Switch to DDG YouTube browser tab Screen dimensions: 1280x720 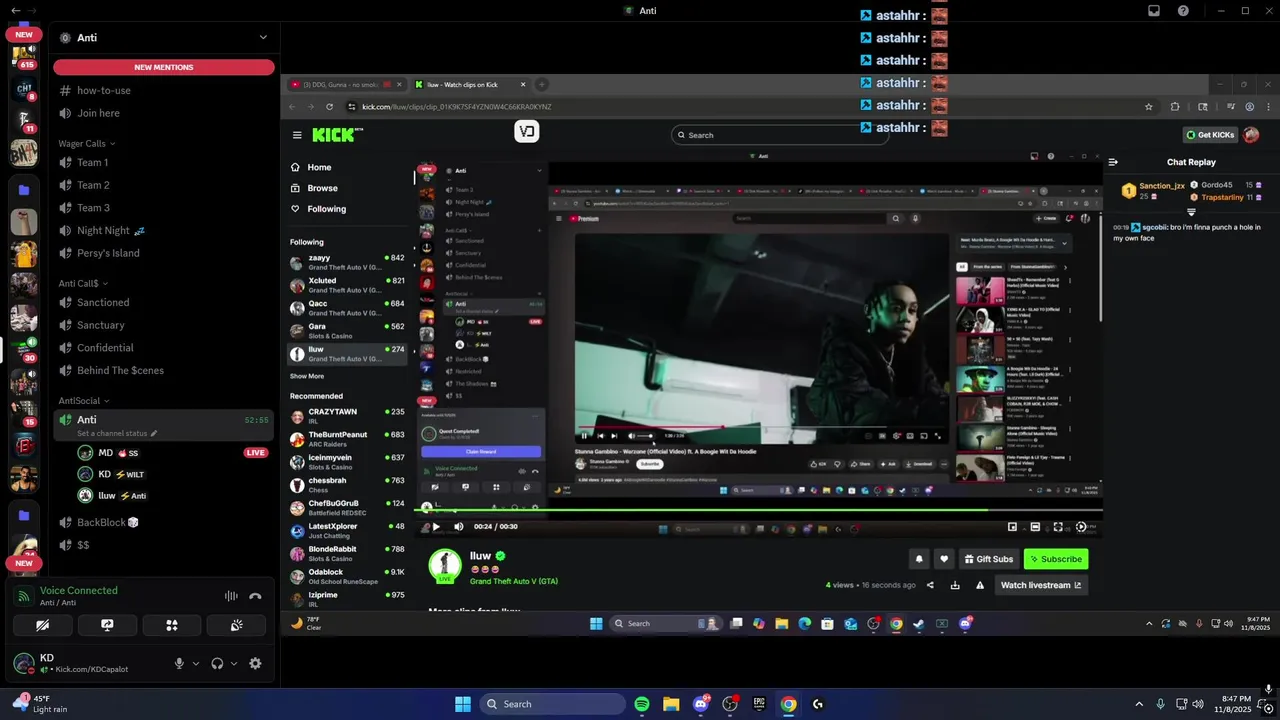[x=346, y=85]
